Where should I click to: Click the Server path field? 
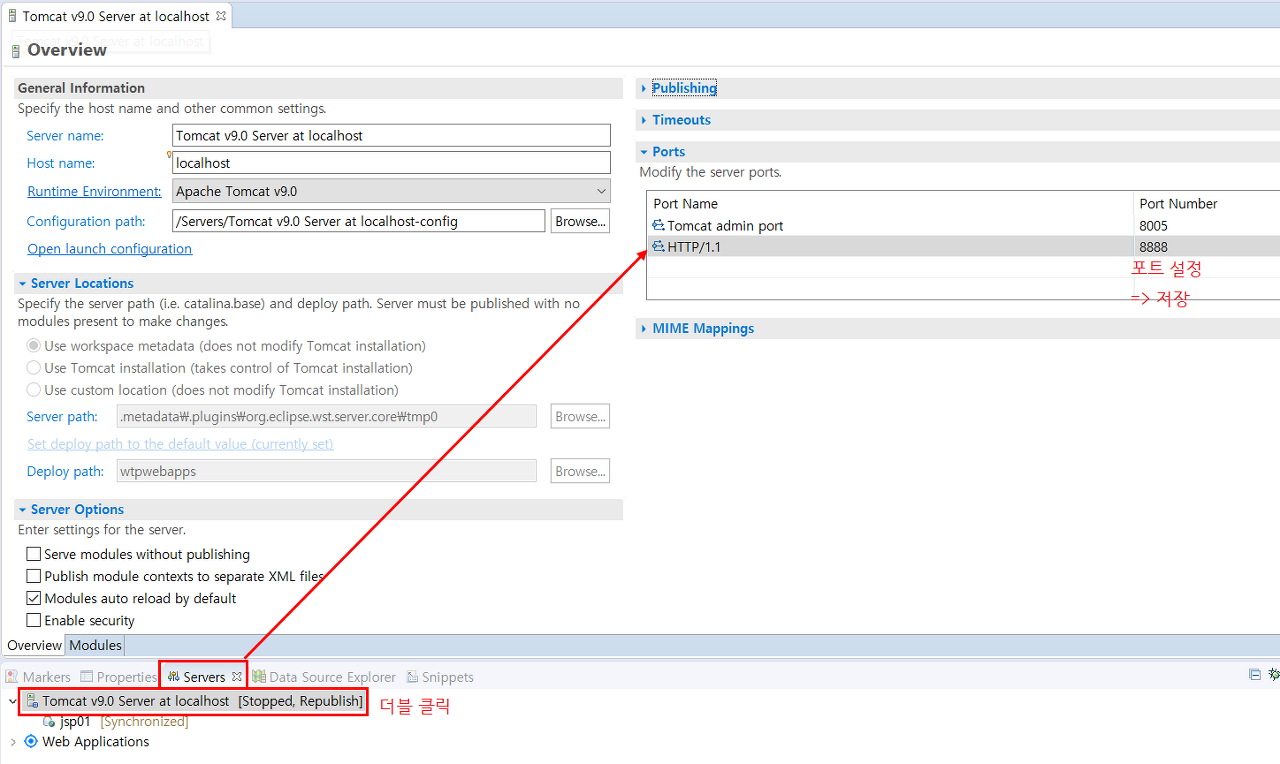pyautogui.click(x=327, y=416)
